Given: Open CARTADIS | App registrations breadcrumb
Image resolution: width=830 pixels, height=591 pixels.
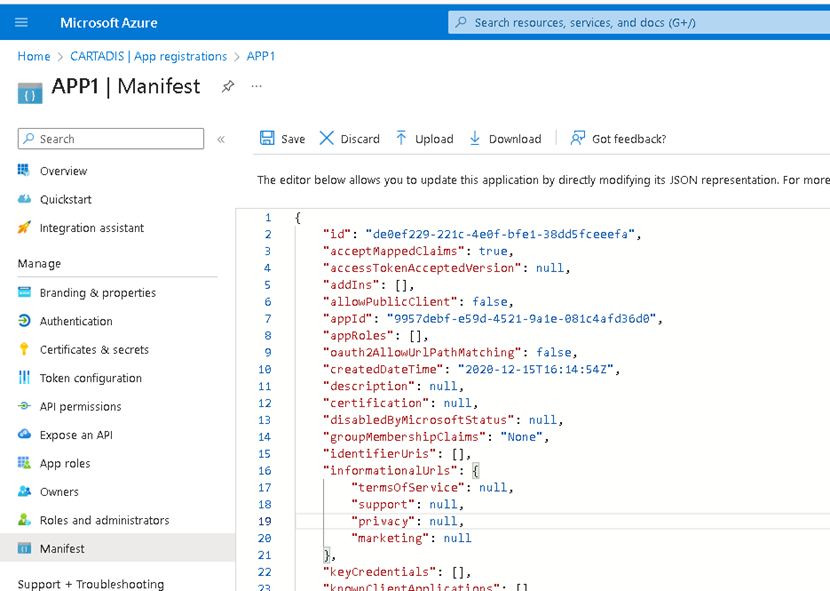Looking at the screenshot, I should click(148, 56).
